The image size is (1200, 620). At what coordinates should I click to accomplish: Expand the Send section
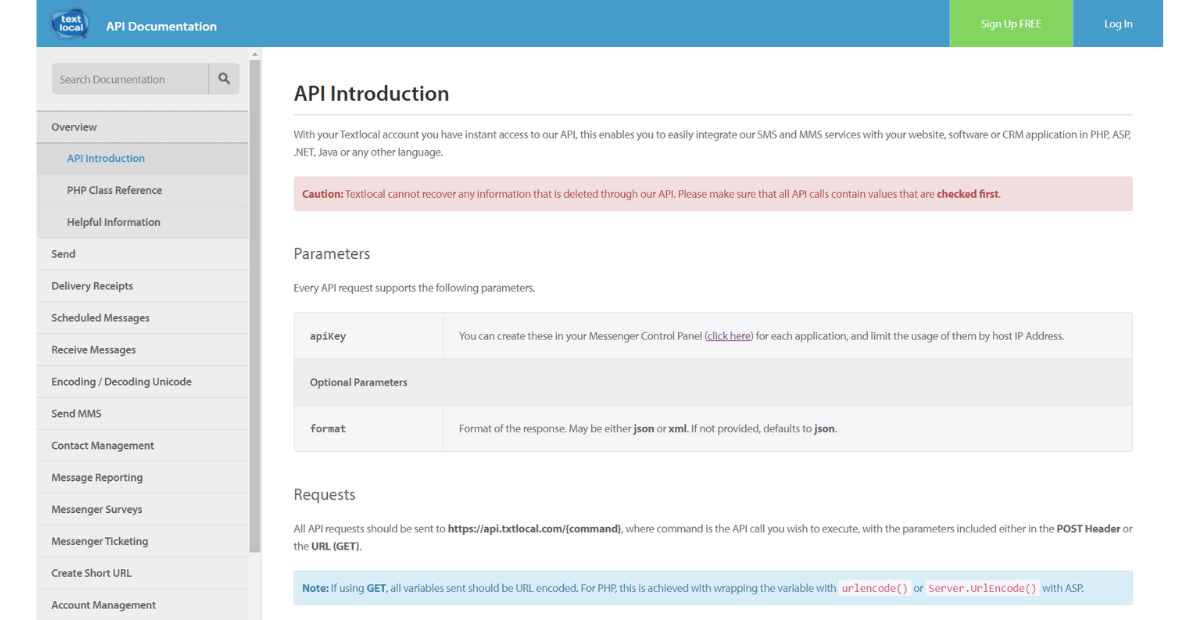click(142, 254)
